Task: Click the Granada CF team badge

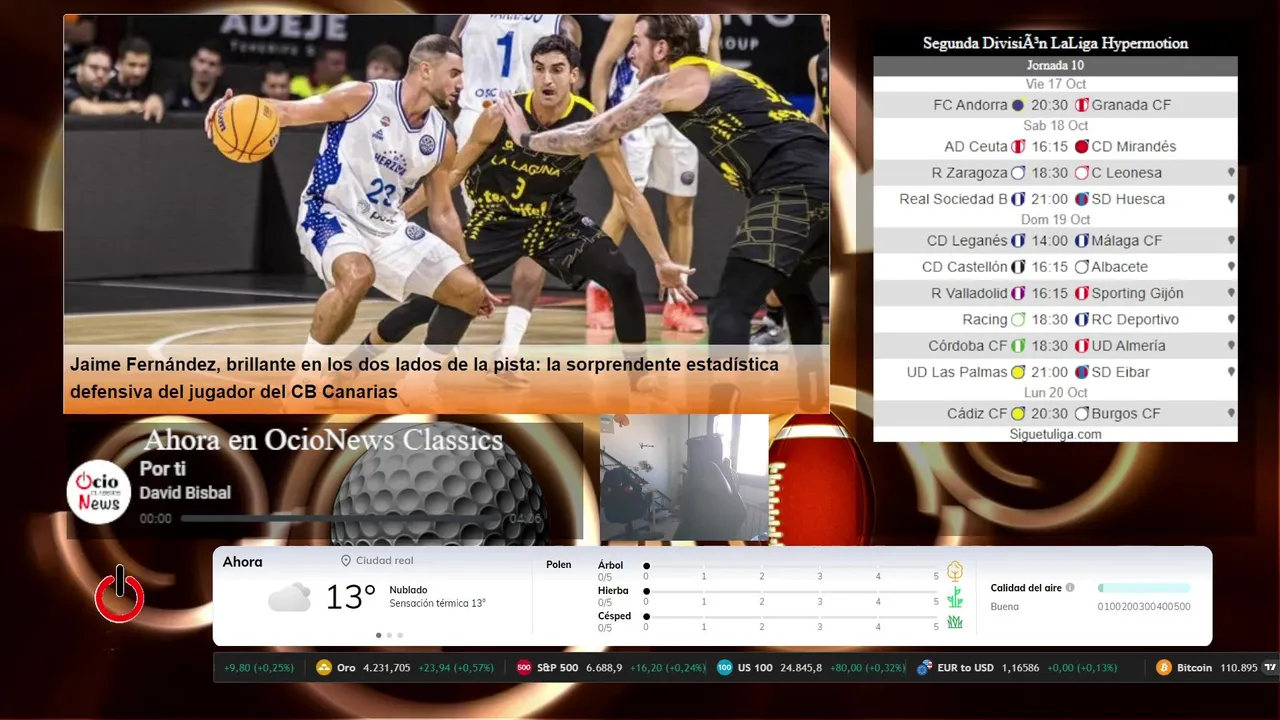Action: 1081,105
